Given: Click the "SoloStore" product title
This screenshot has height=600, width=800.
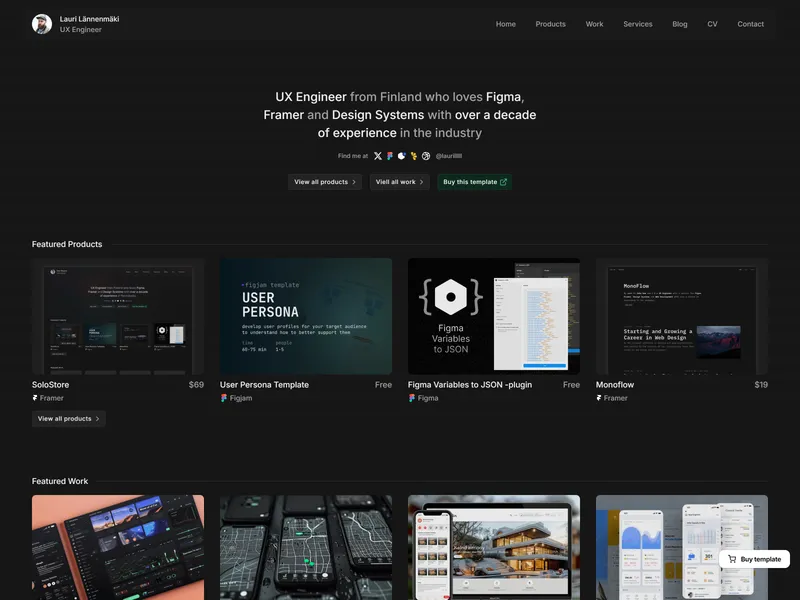Looking at the screenshot, I should click(51, 385).
